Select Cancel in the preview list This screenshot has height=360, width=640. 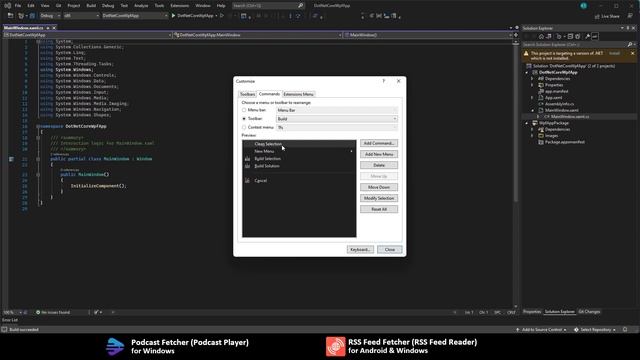299,180
